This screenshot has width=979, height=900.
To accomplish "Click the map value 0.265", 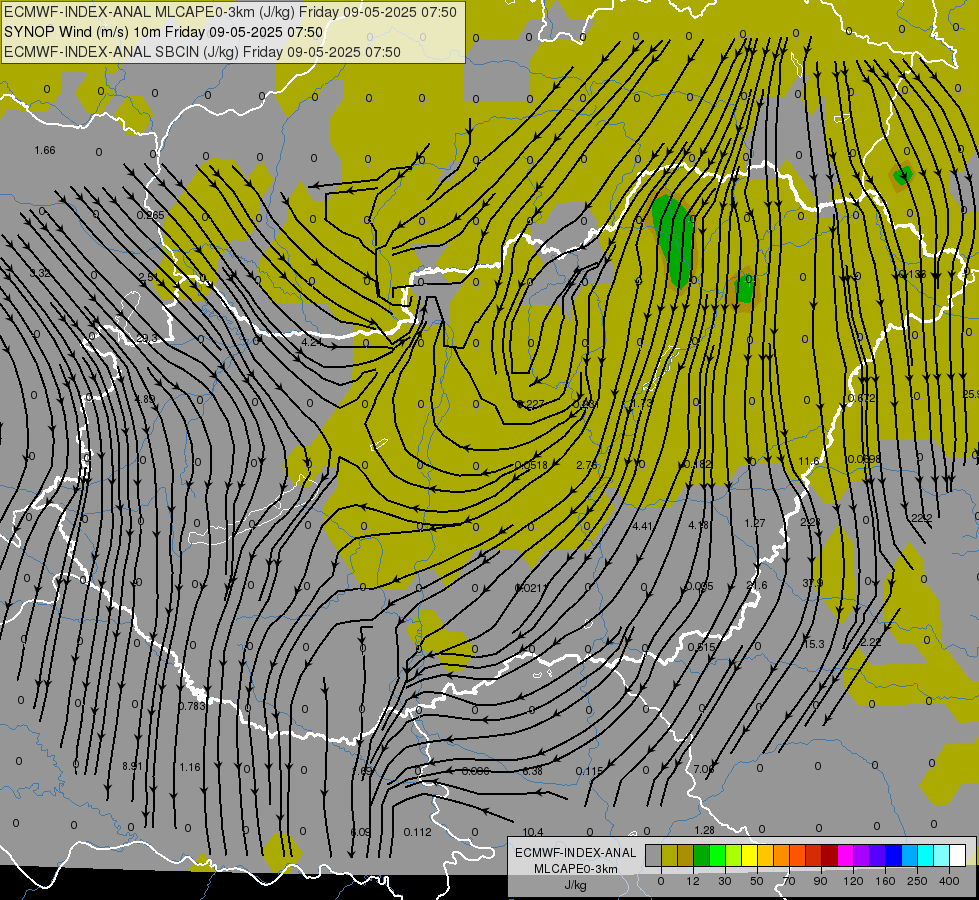I will 150,215.
